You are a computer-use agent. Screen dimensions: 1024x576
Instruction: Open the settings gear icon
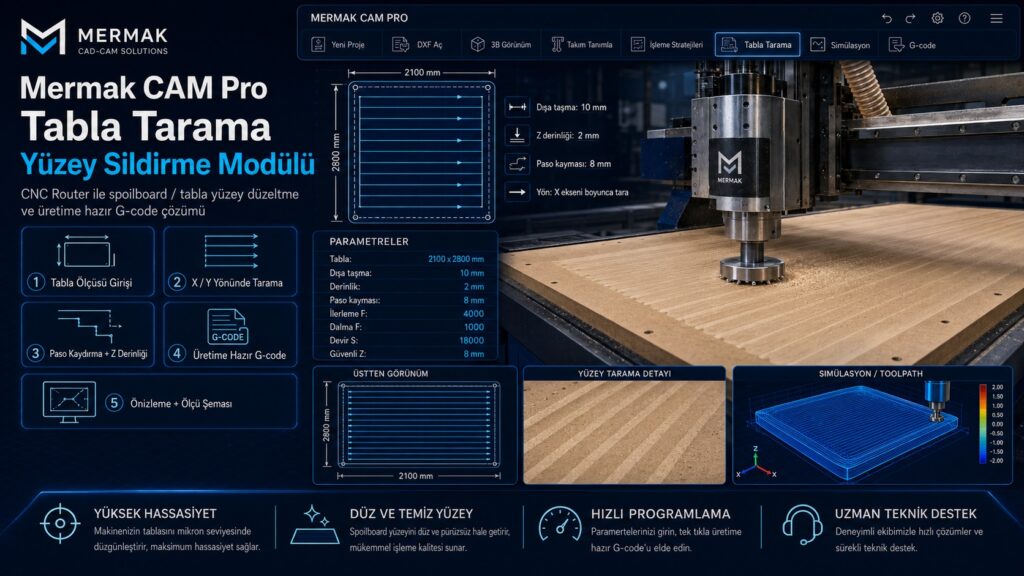click(x=937, y=18)
